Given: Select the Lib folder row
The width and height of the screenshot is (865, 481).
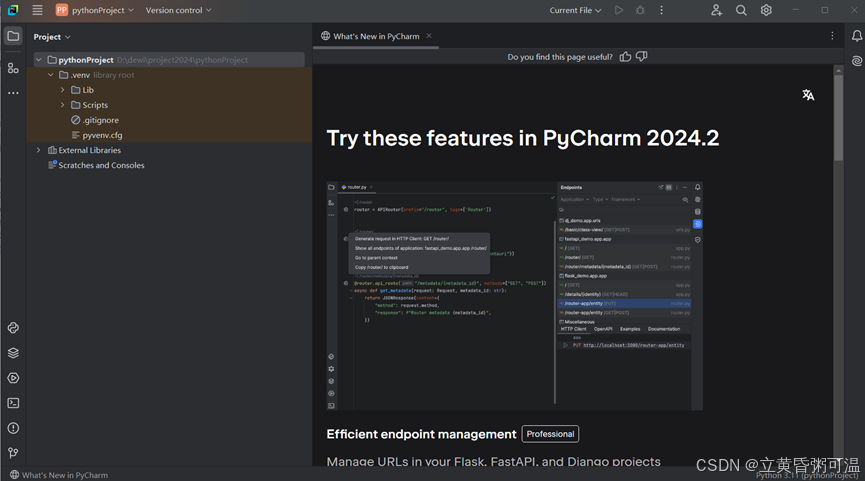Looking at the screenshot, I should click(x=169, y=90).
